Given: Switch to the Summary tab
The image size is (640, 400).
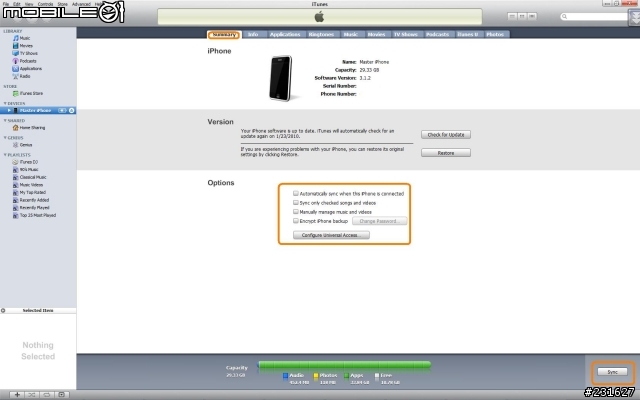Looking at the screenshot, I should pyautogui.click(x=224, y=35).
